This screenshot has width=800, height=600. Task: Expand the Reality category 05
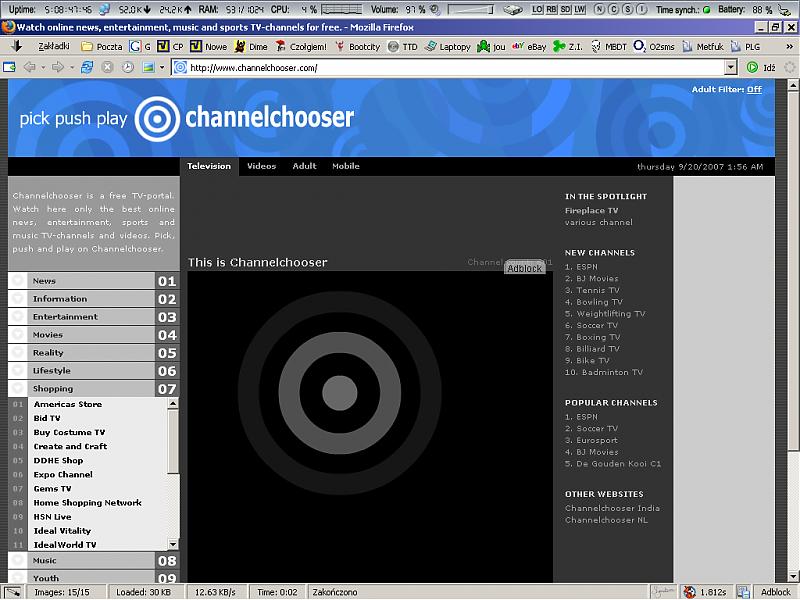93,353
